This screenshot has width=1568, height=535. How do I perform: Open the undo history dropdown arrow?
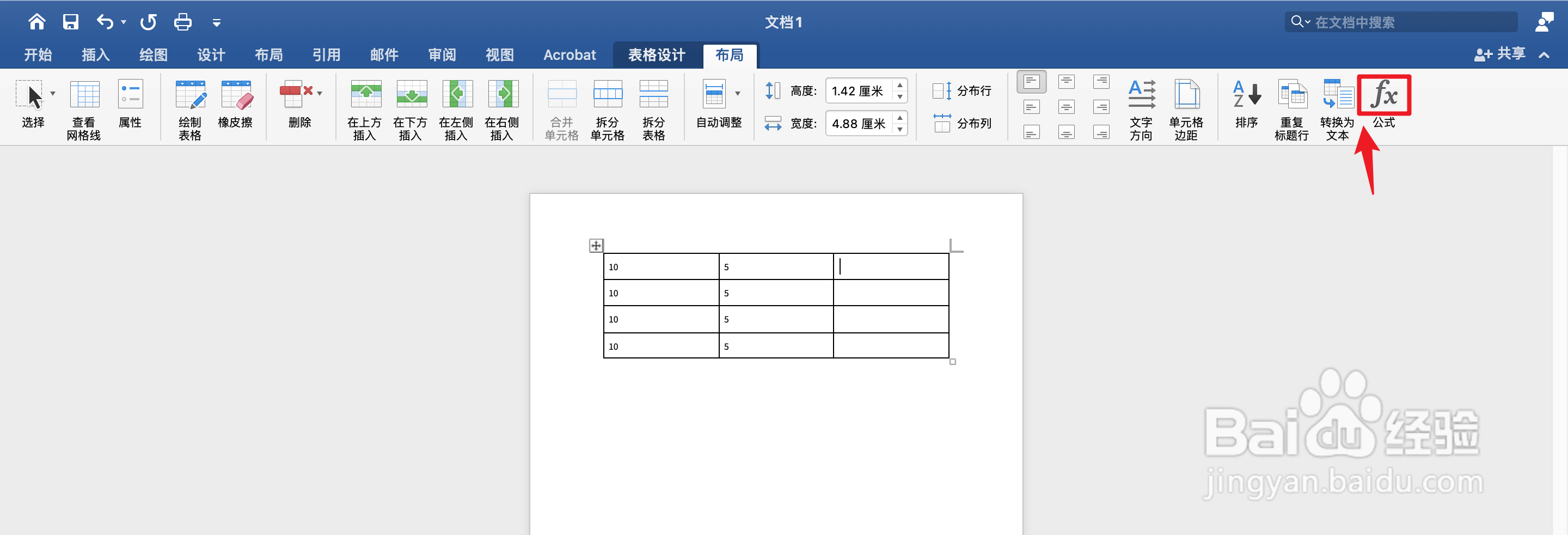124,22
